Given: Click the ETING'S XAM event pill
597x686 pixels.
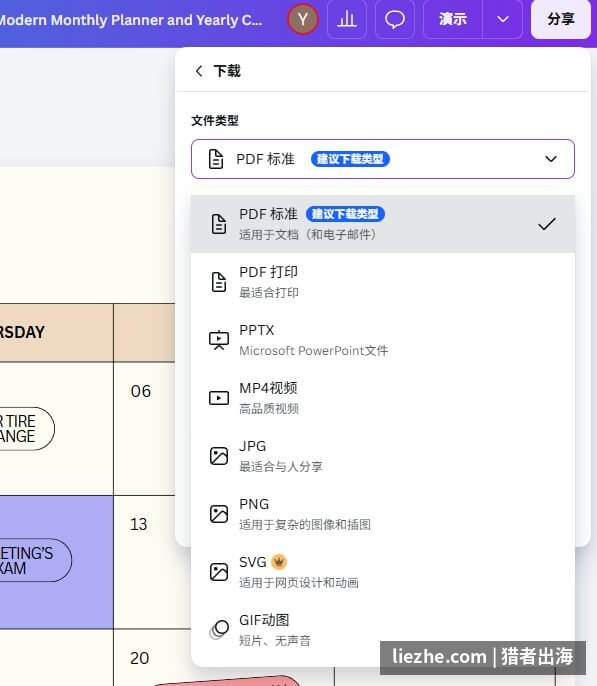Looking at the screenshot, I should [x=35, y=560].
